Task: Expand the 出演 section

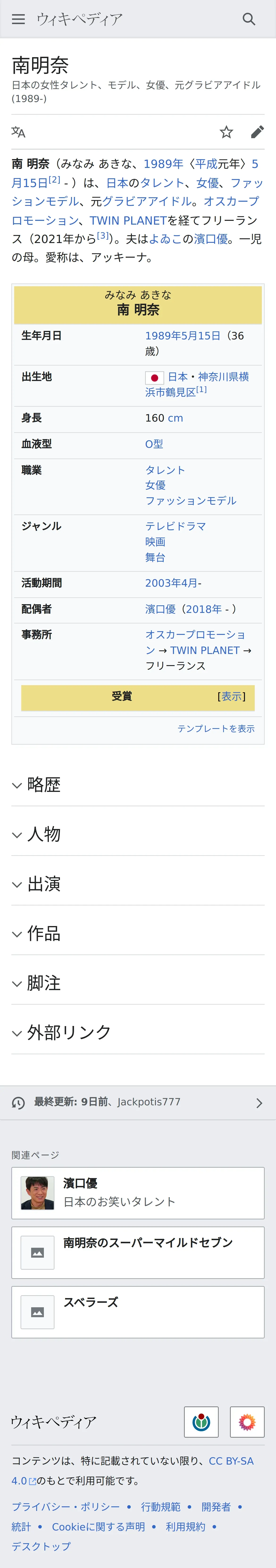Action: 44,884
